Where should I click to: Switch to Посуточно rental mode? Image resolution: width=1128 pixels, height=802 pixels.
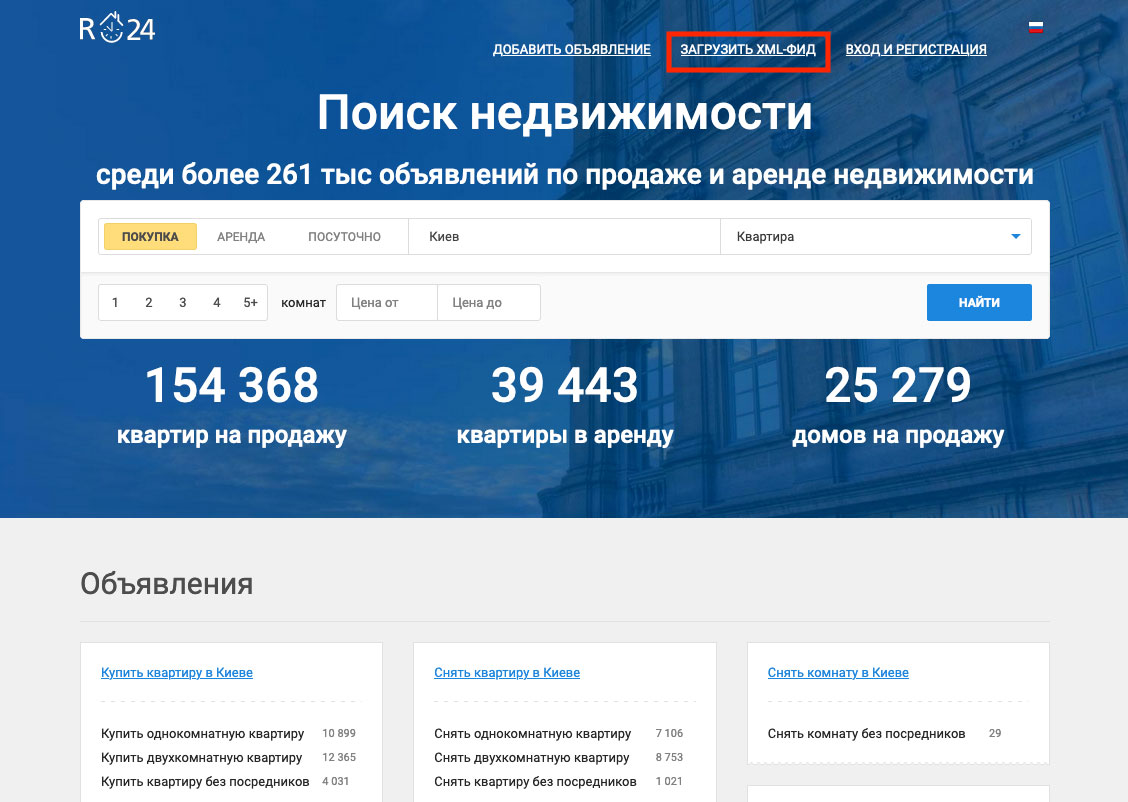coord(344,237)
